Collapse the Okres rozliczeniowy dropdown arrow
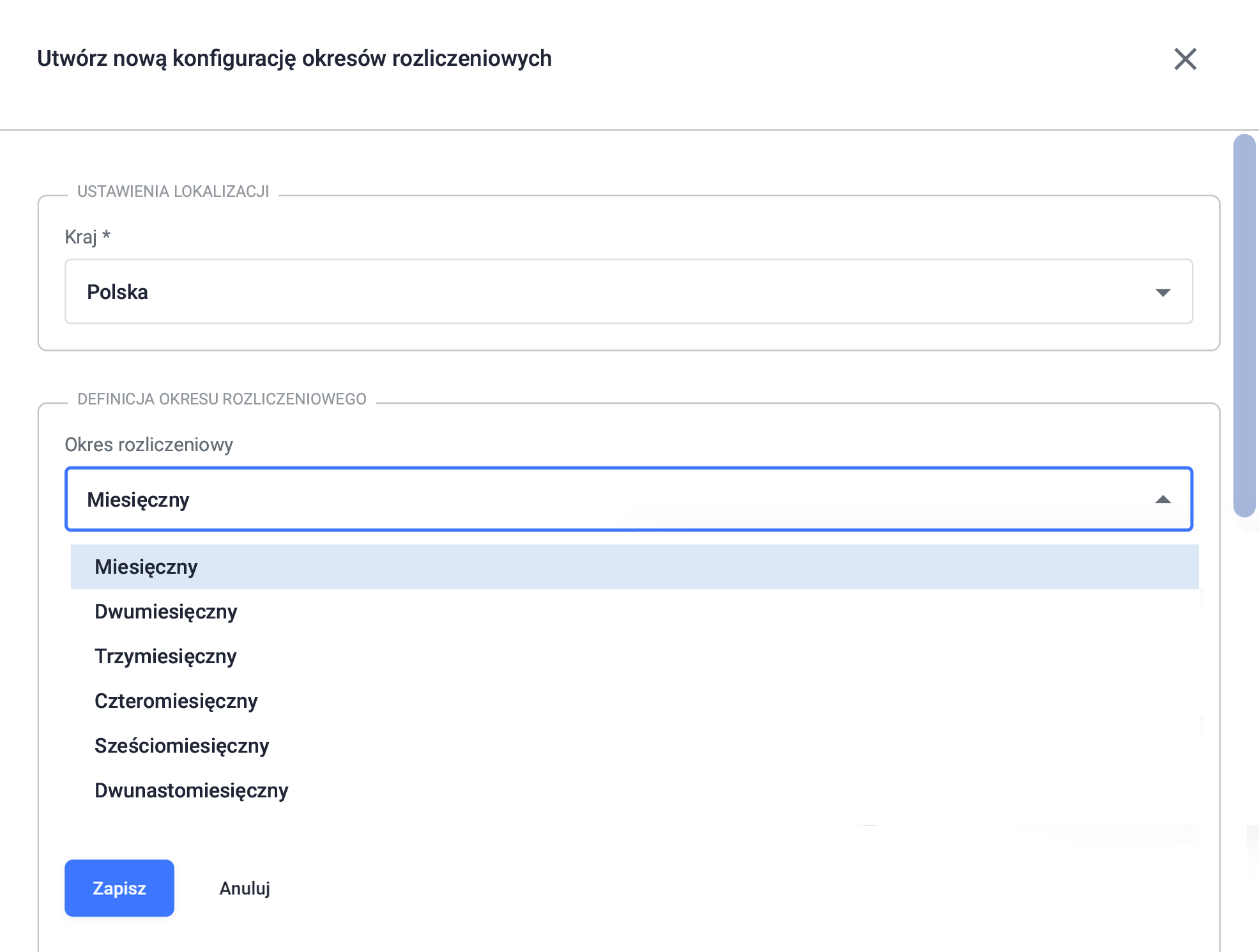 coord(1163,500)
